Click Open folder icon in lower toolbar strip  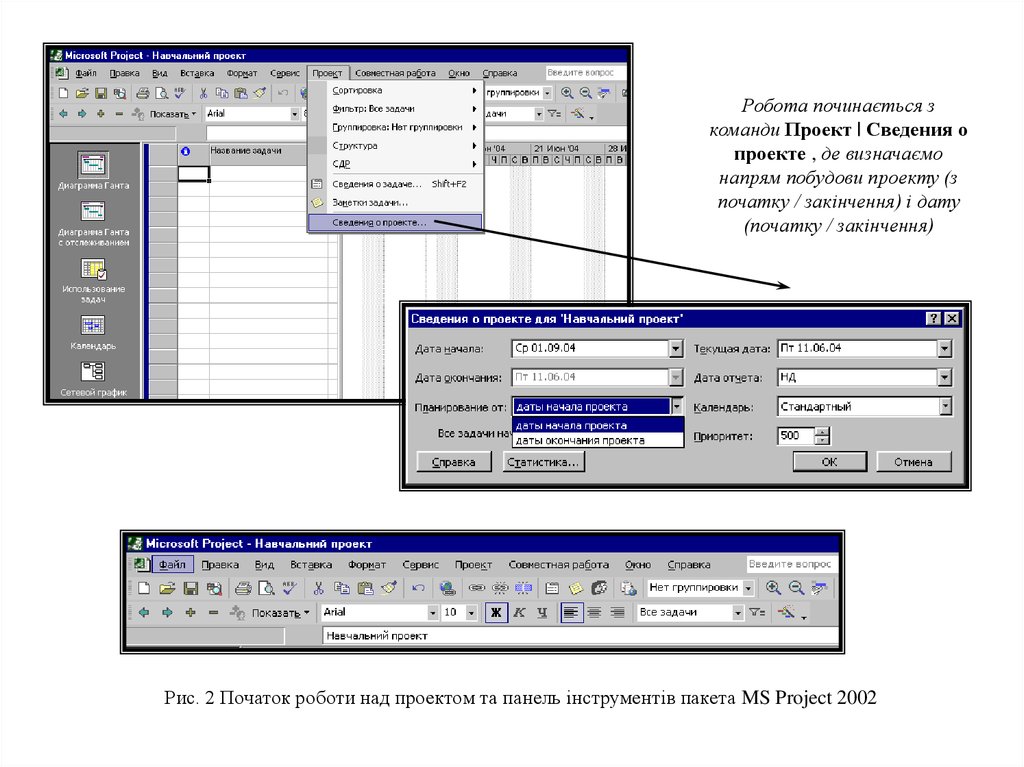pos(167,588)
